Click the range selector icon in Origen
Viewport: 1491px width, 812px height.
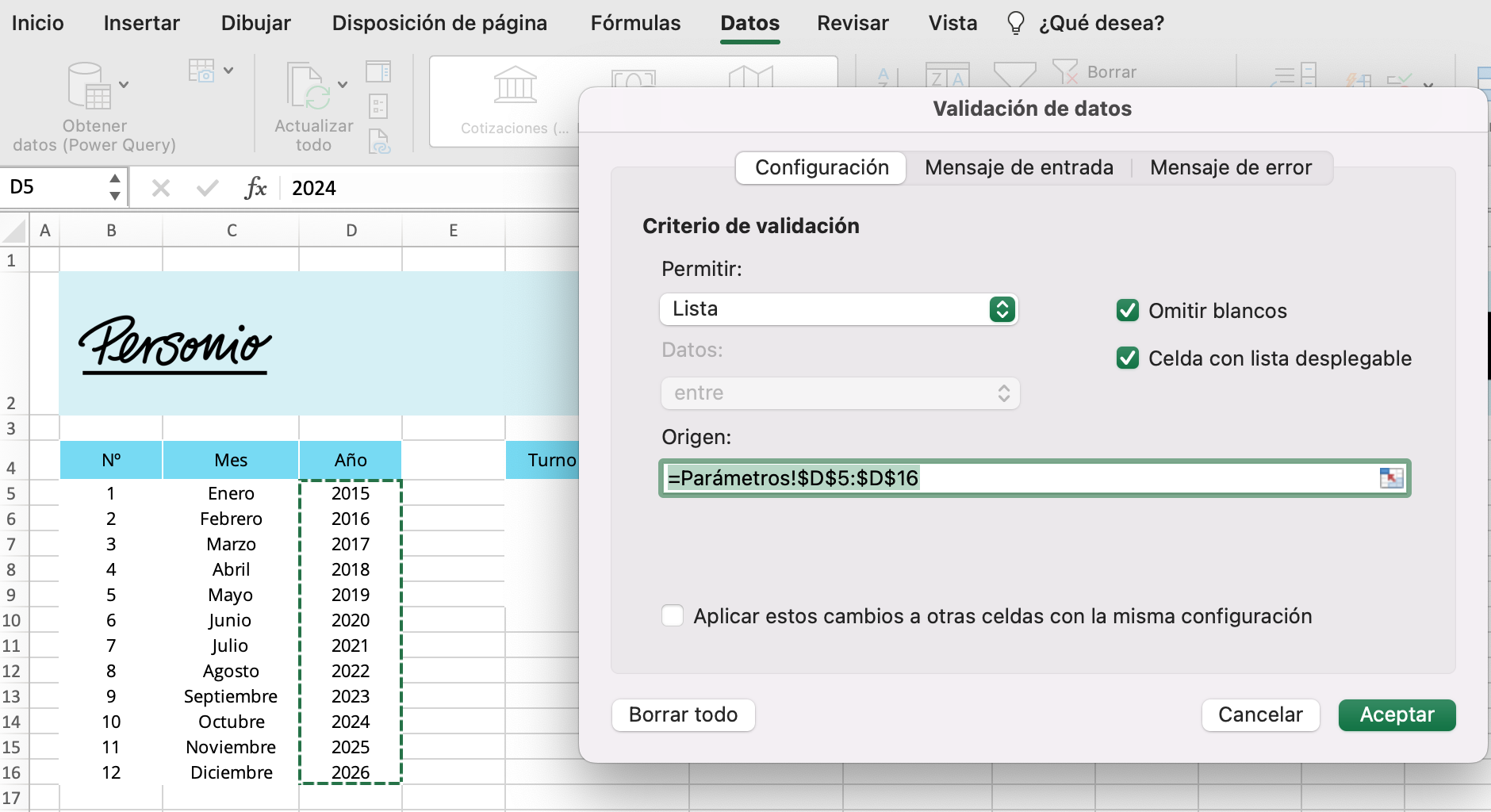1391,478
